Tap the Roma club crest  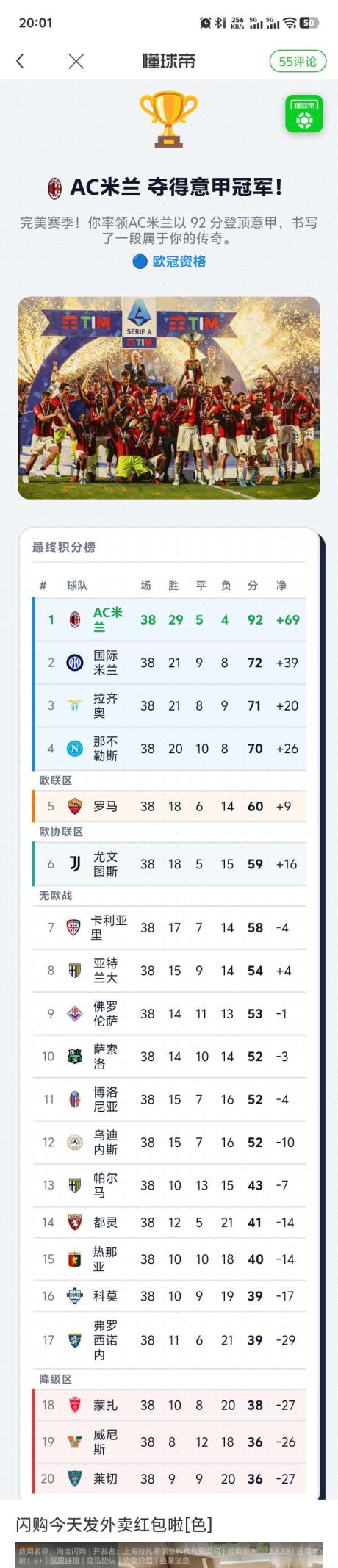pyautogui.click(x=75, y=806)
